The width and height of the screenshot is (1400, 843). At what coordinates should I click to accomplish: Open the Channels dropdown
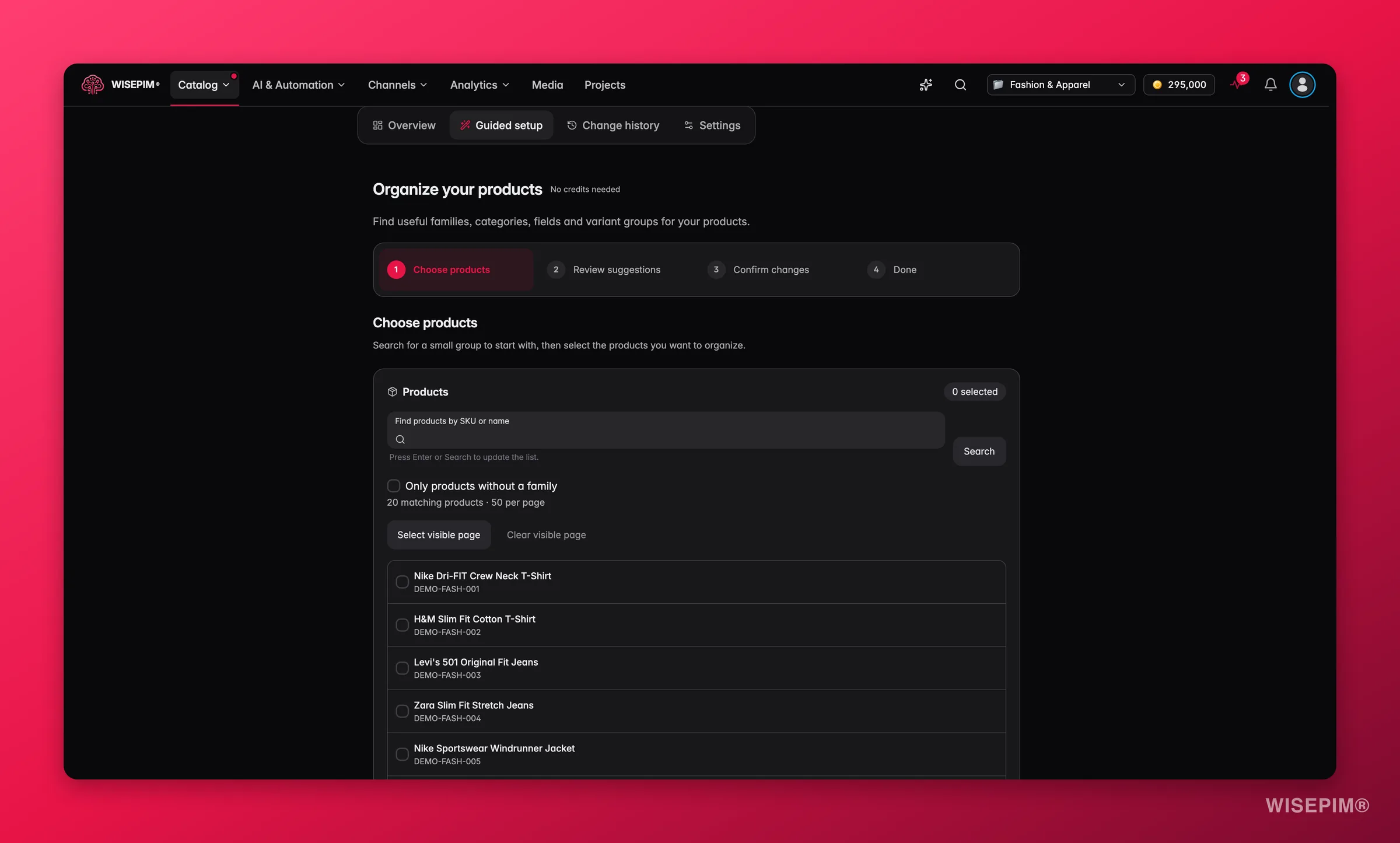tap(397, 85)
